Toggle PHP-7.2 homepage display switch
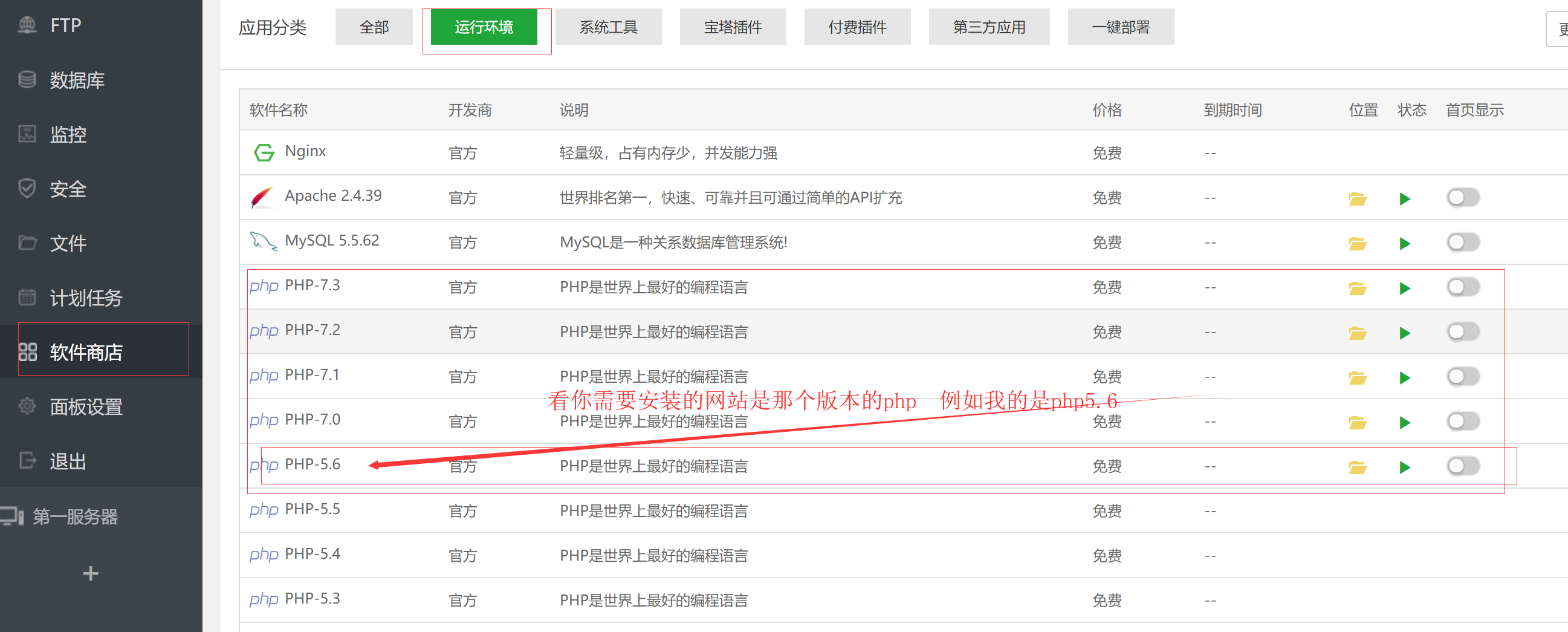The height and width of the screenshot is (632, 1568). point(1463,332)
